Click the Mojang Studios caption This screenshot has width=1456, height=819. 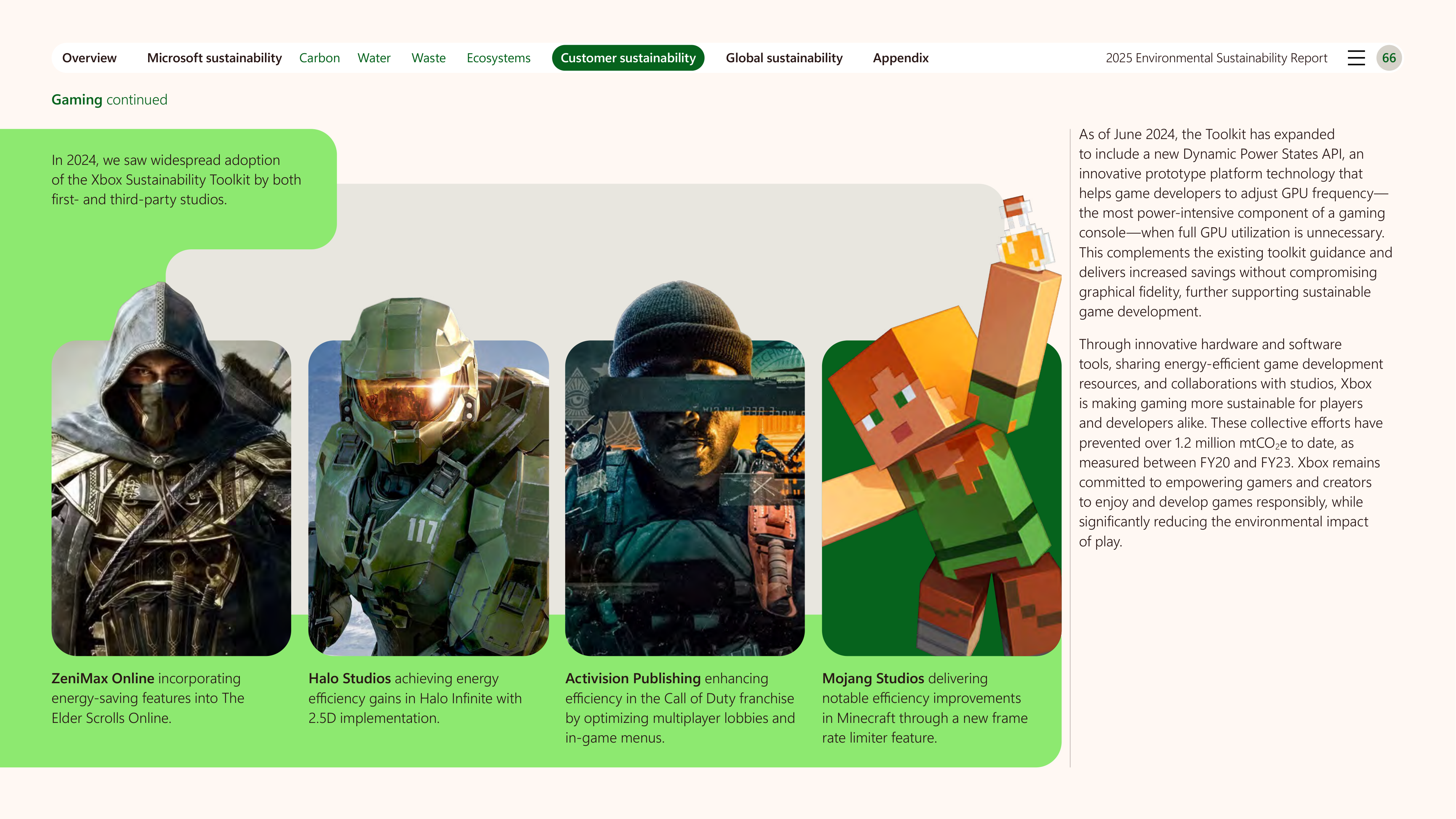pyautogui.click(x=925, y=708)
